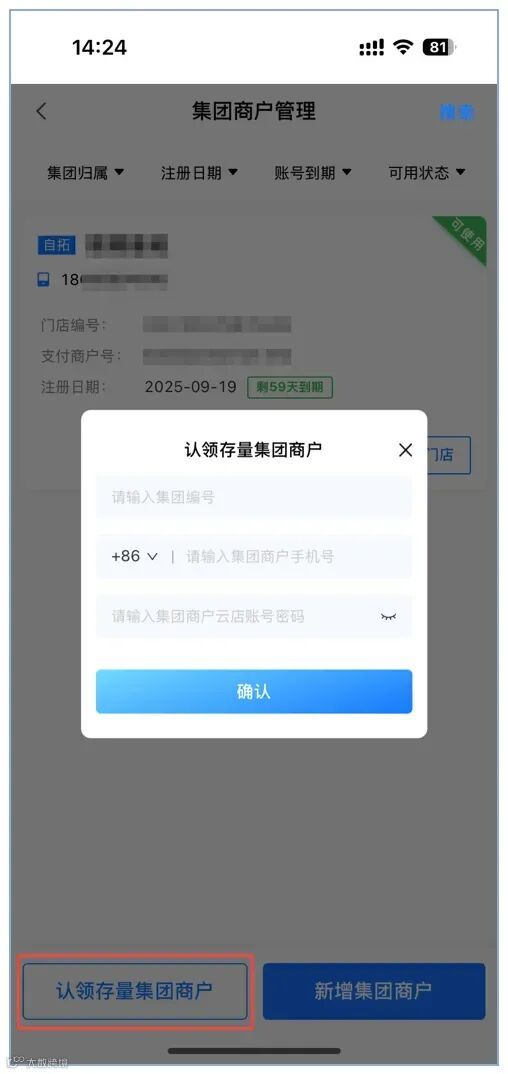Tap the 剩59天到期 expiry badge

[x=290, y=387]
